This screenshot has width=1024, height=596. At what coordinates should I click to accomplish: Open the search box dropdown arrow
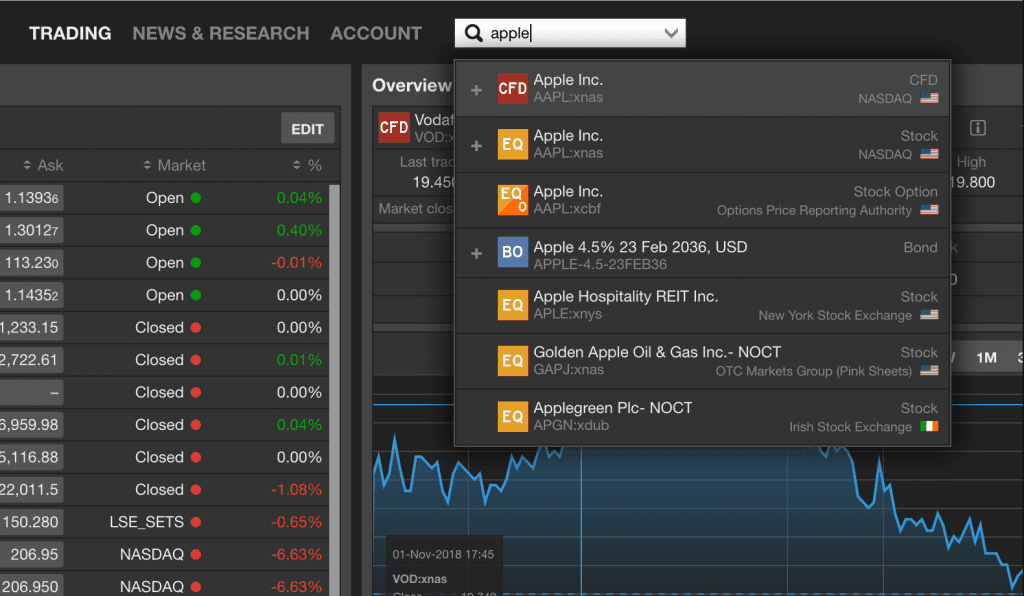(670, 34)
